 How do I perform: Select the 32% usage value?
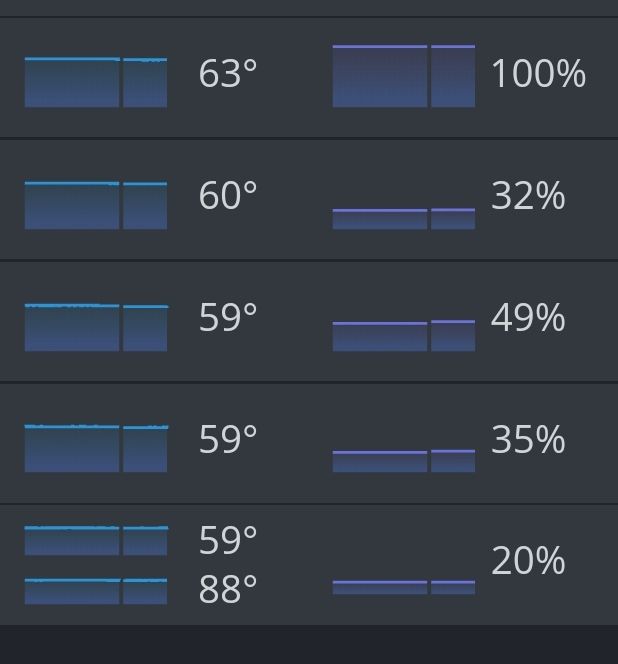[528, 196]
